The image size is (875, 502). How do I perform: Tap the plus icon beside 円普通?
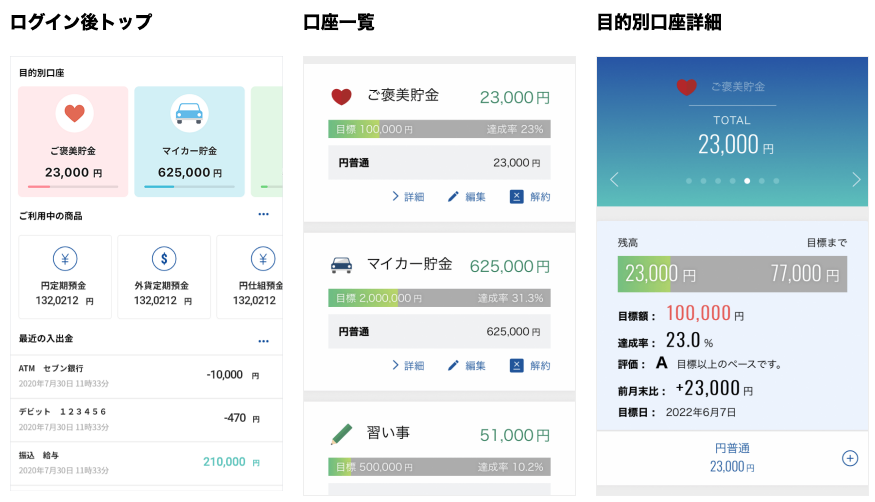(849, 458)
